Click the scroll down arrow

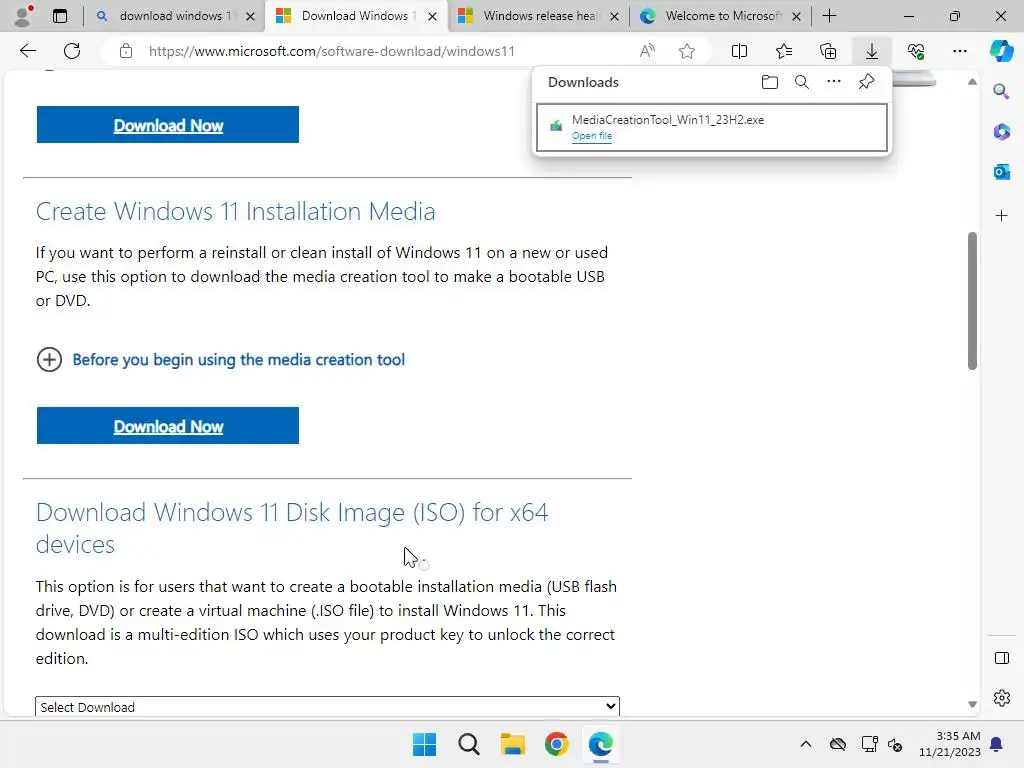(x=972, y=704)
